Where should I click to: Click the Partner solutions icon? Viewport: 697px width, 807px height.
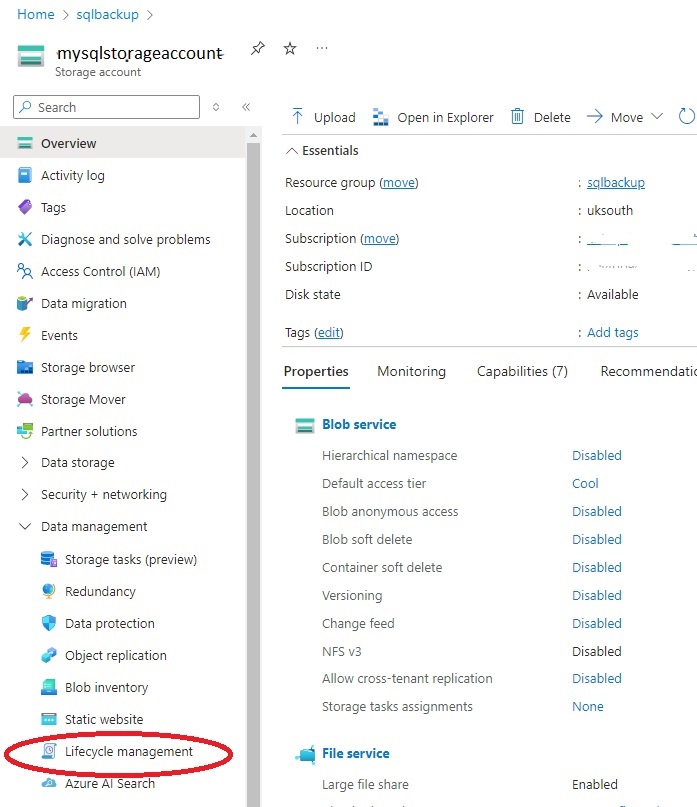pos(25,431)
